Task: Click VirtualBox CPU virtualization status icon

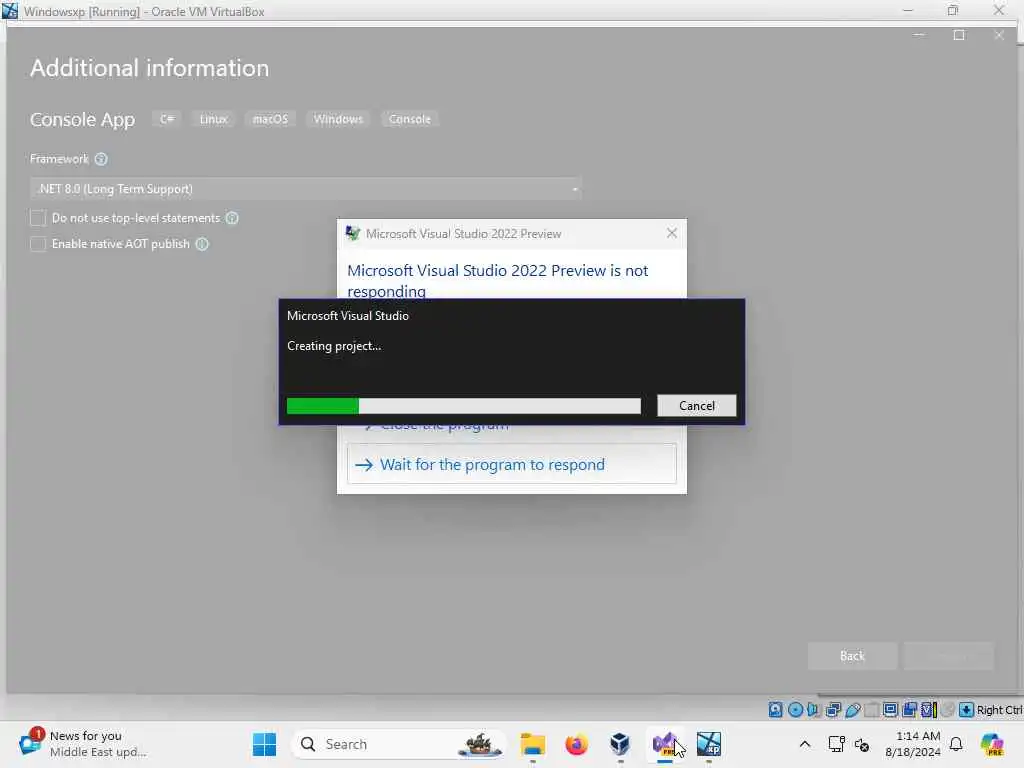Action: pos(929,709)
